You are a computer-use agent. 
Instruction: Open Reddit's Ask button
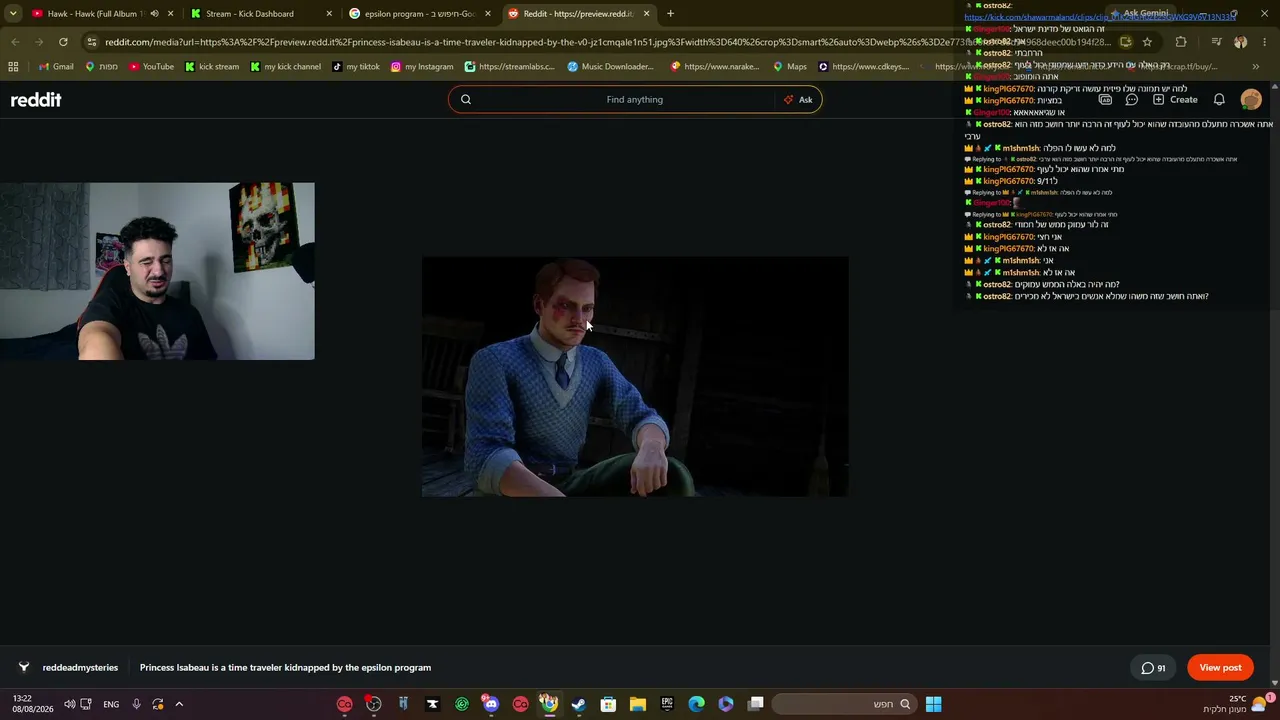point(798,100)
